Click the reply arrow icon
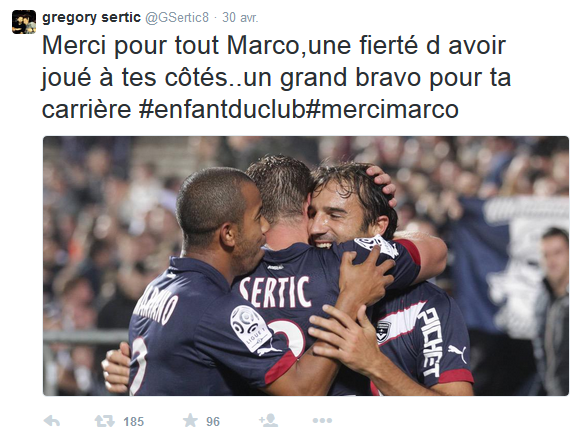 coord(52,421)
